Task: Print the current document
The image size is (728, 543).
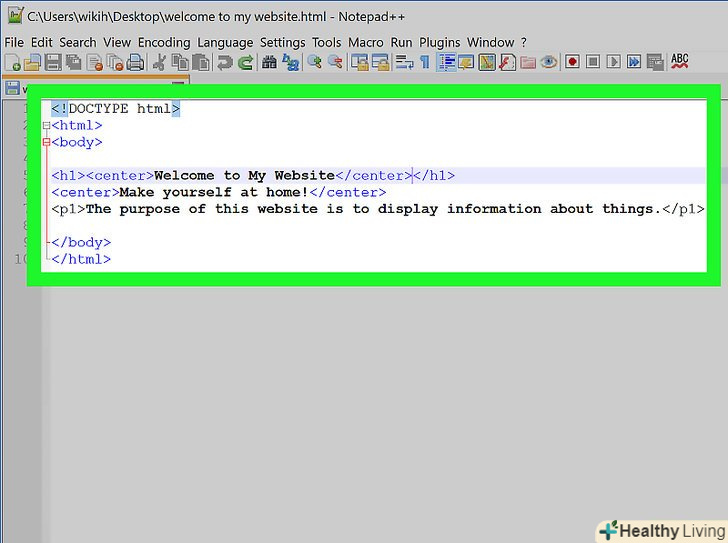Action: [x=135, y=62]
